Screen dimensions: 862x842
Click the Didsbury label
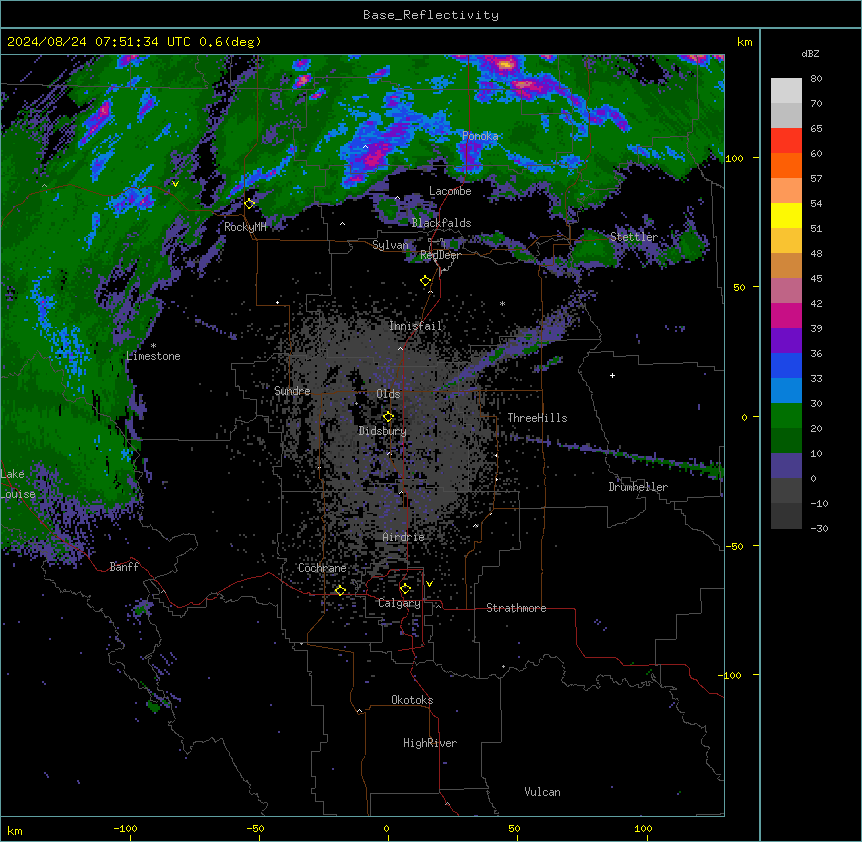[383, 431]
